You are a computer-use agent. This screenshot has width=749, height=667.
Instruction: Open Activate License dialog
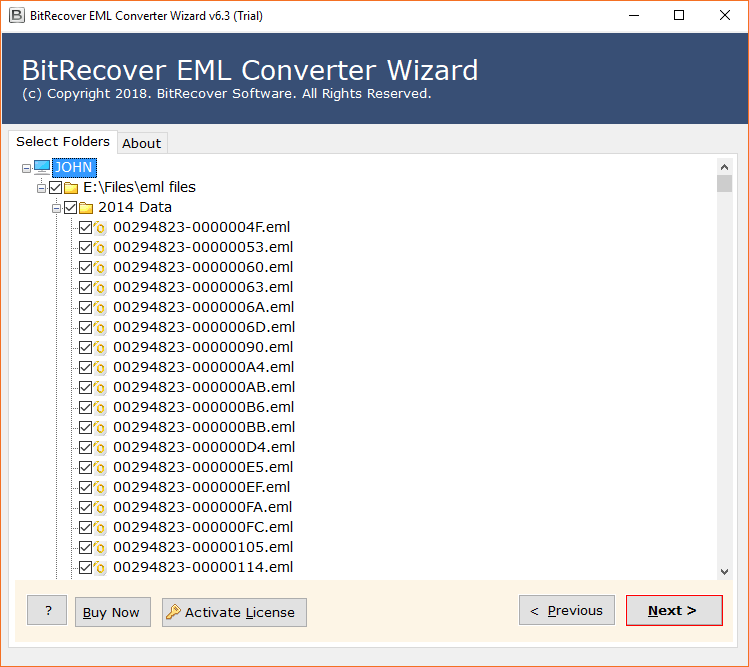click(x=234, y=613)
